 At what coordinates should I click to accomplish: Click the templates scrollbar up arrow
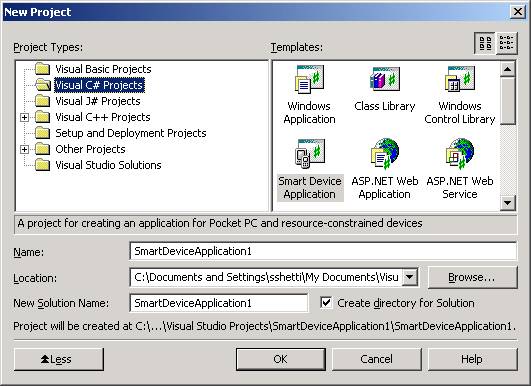pyautogui.click(x=508, y=69)
